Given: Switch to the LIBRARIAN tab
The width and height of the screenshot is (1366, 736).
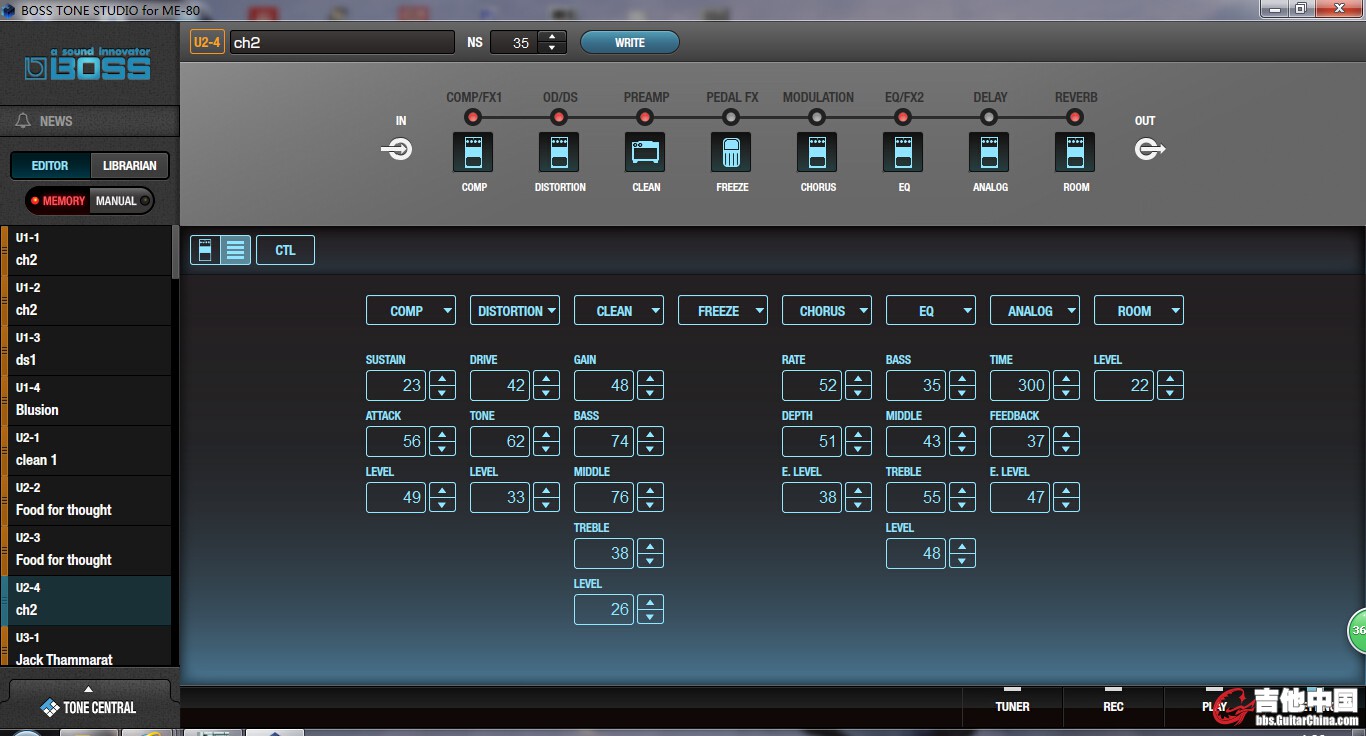Looking at the screenshot, I should [x=129, y=166].
